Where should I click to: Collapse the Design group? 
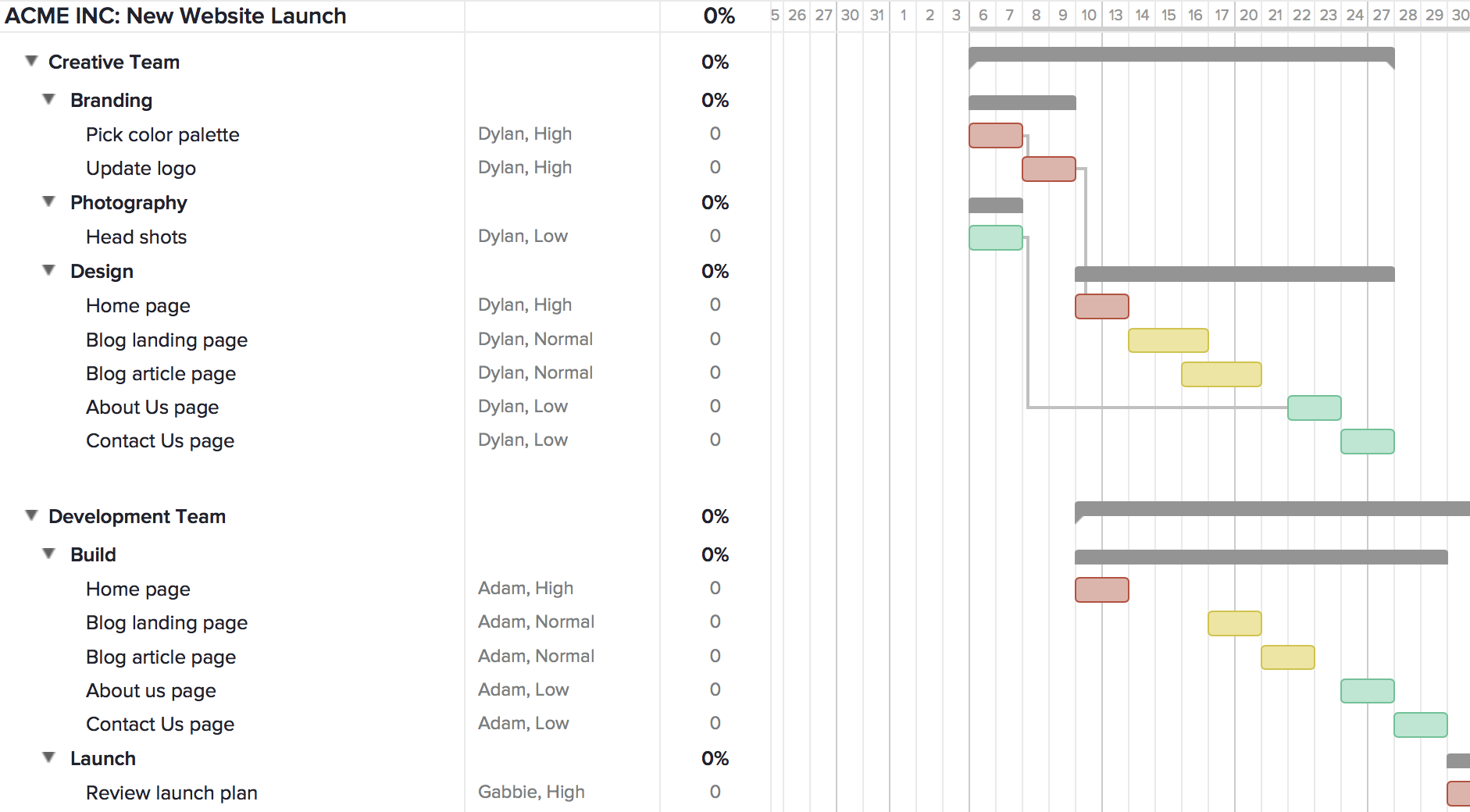[x=48, y=270]
